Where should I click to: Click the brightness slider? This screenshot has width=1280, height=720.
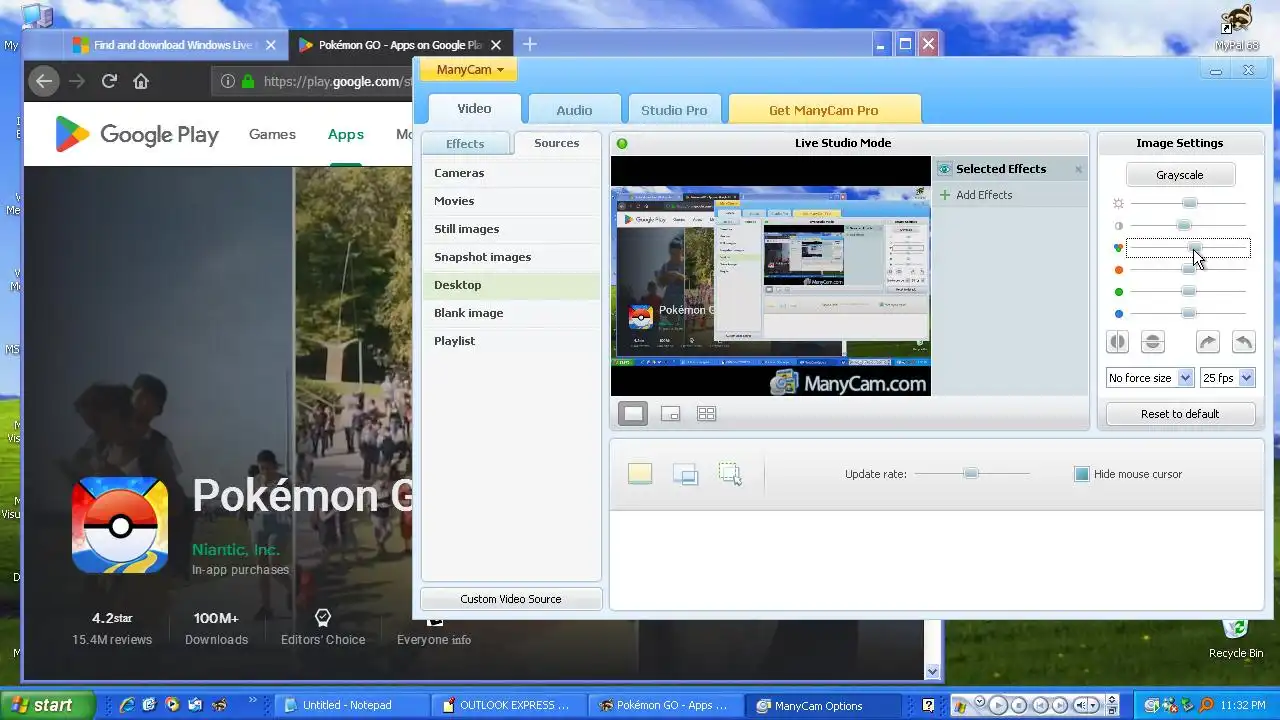(x=1188, y=204)
